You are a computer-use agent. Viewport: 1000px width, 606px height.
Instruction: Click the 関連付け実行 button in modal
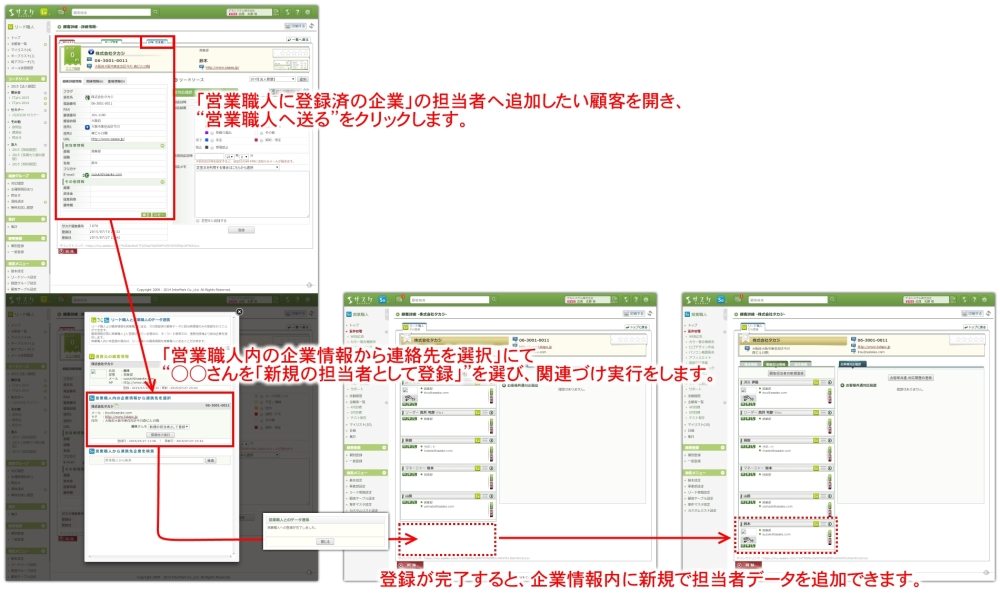point(158,434)
